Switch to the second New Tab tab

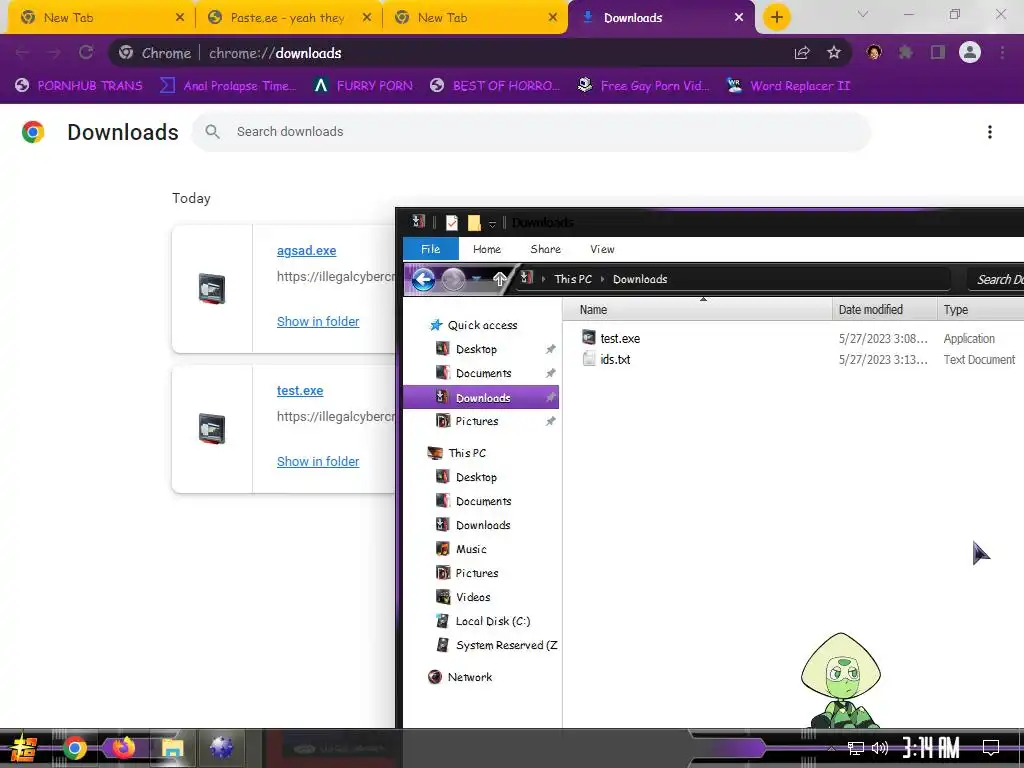click(474, 18)
